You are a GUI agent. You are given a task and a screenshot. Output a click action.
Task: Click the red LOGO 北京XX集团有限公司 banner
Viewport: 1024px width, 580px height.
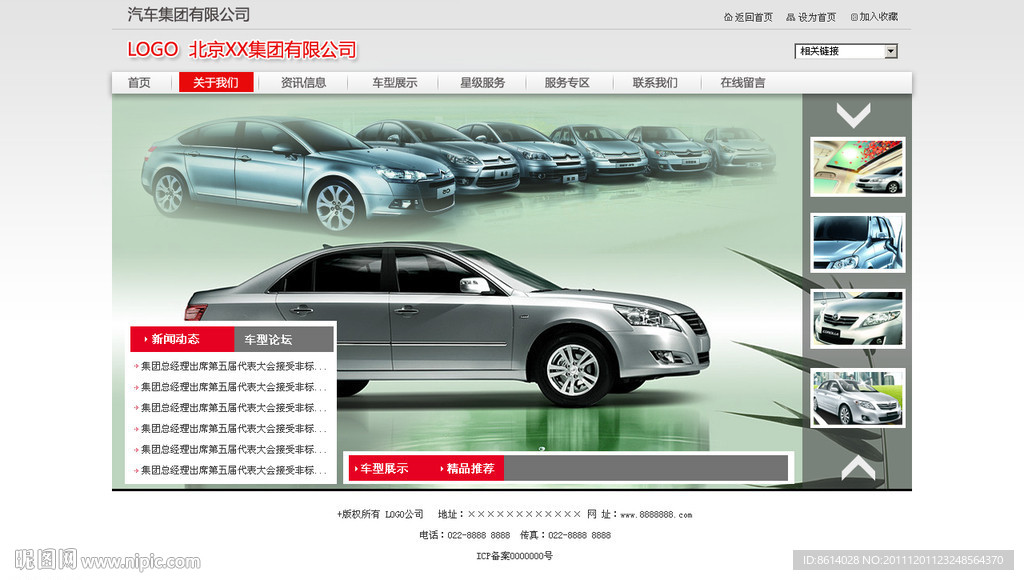coord(240,48)
